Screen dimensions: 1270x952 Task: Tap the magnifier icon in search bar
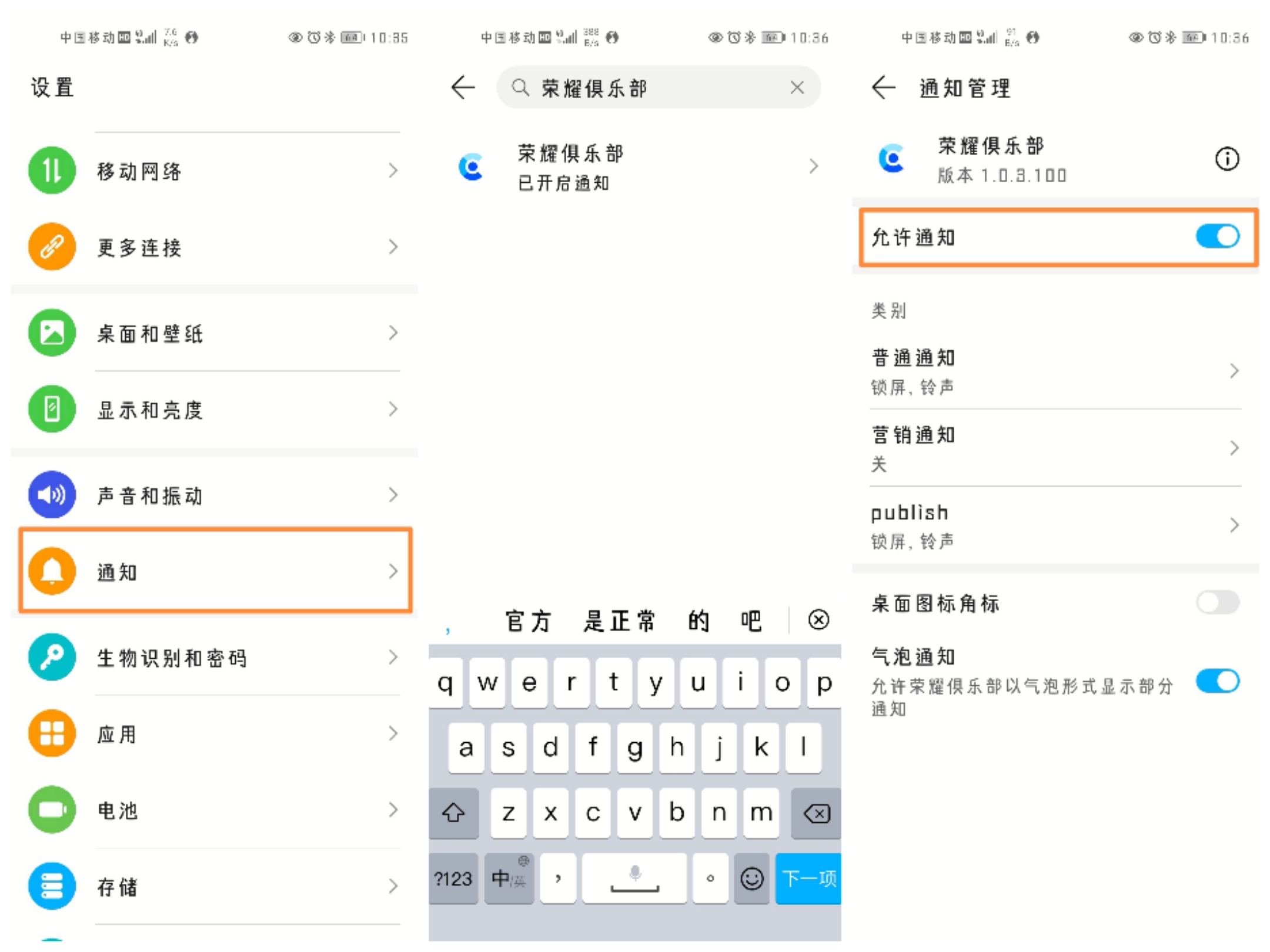coord(520,88)
